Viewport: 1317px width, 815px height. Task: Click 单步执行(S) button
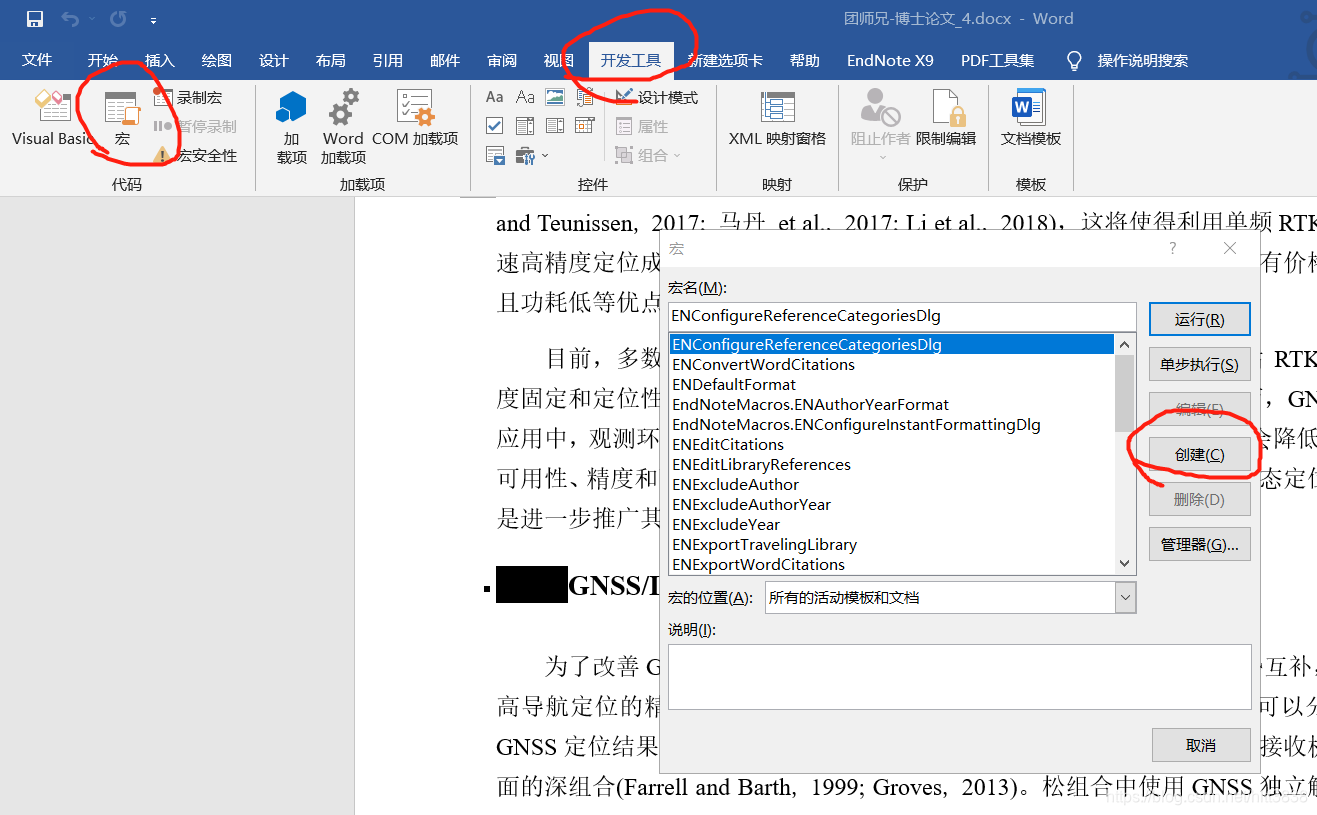1200,365
